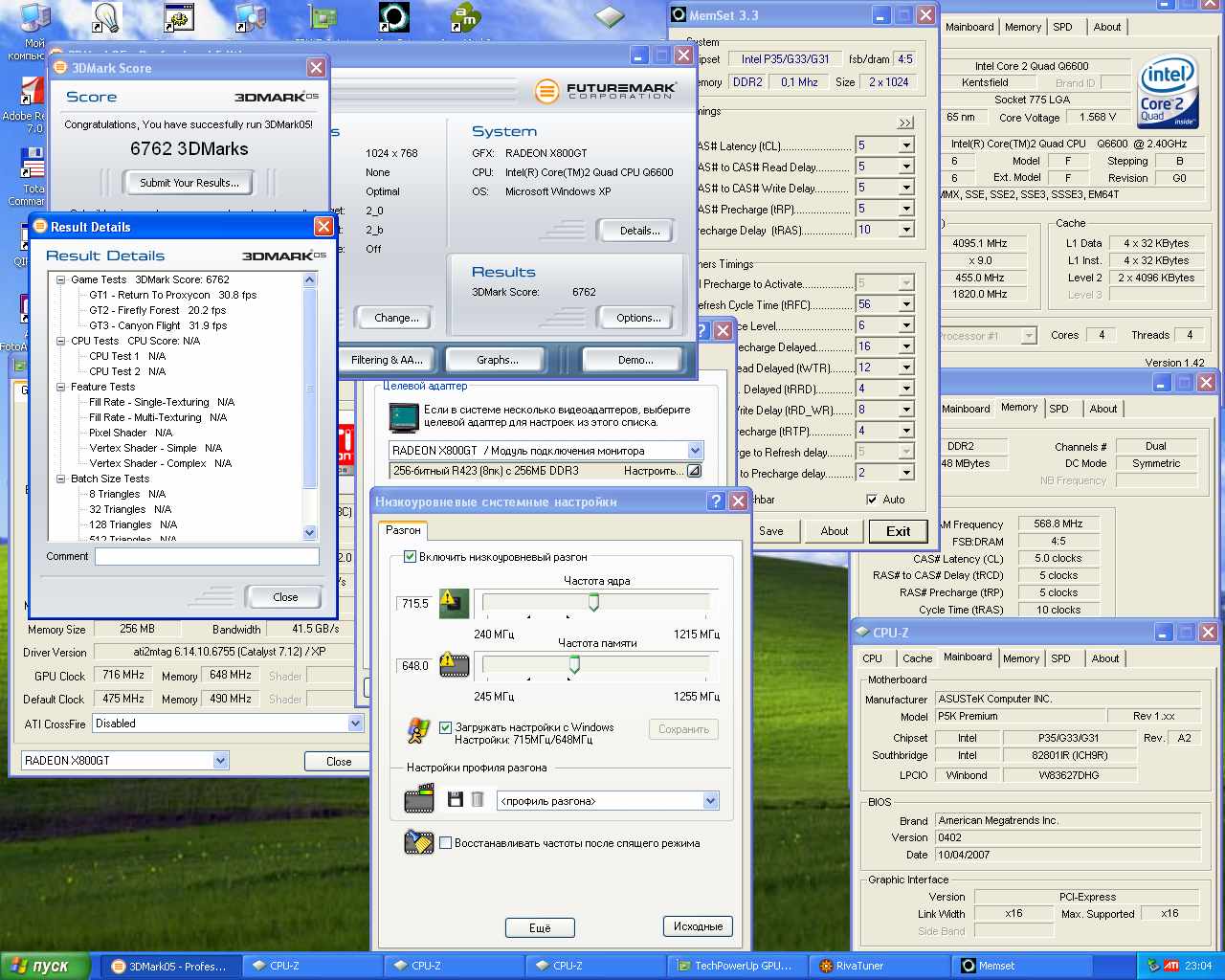Open RAS# to CAS# Read Delay dropdown
This screenshot has height=980, width=1225.
(x=905, y=167)
